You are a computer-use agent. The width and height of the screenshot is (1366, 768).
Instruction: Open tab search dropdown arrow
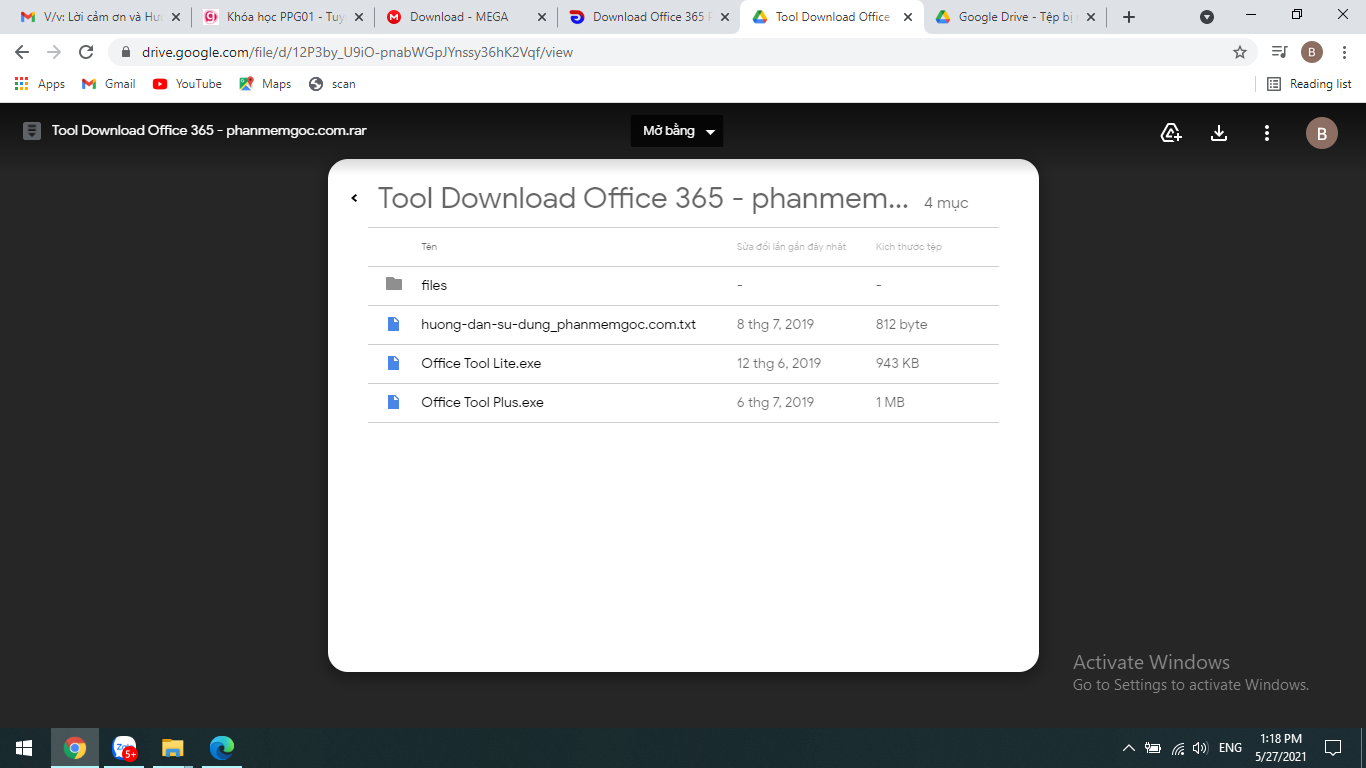point(1207,17)
